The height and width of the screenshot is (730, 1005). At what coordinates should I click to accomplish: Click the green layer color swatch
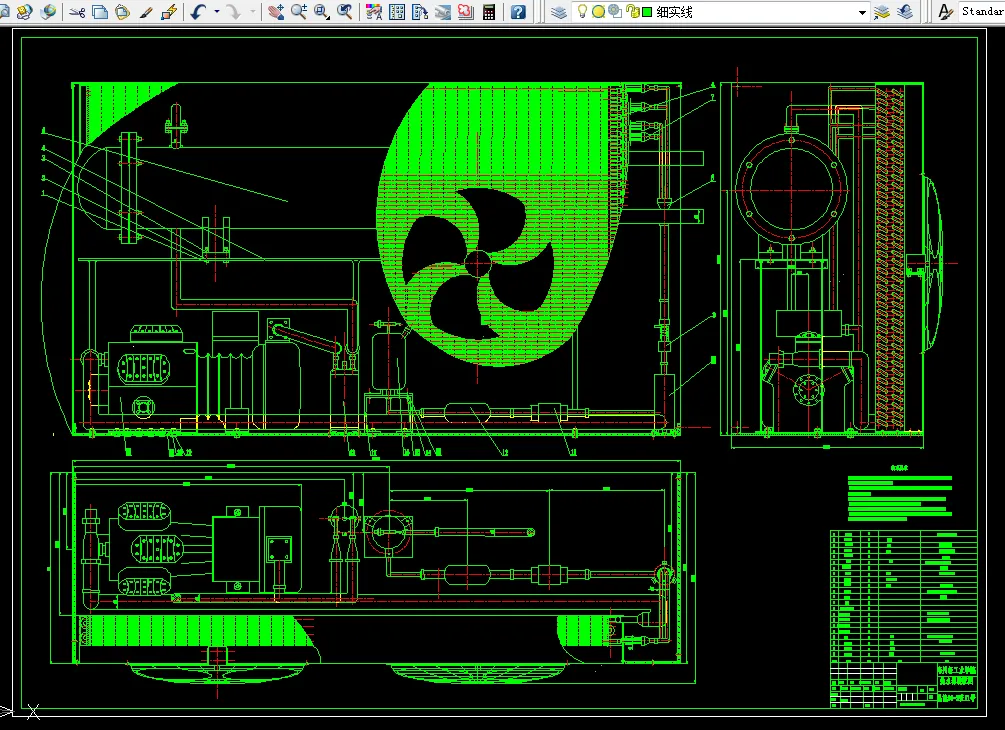(x=647, y=12)
